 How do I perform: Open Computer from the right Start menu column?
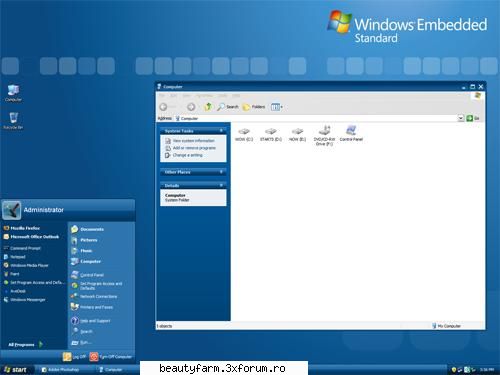86,261
